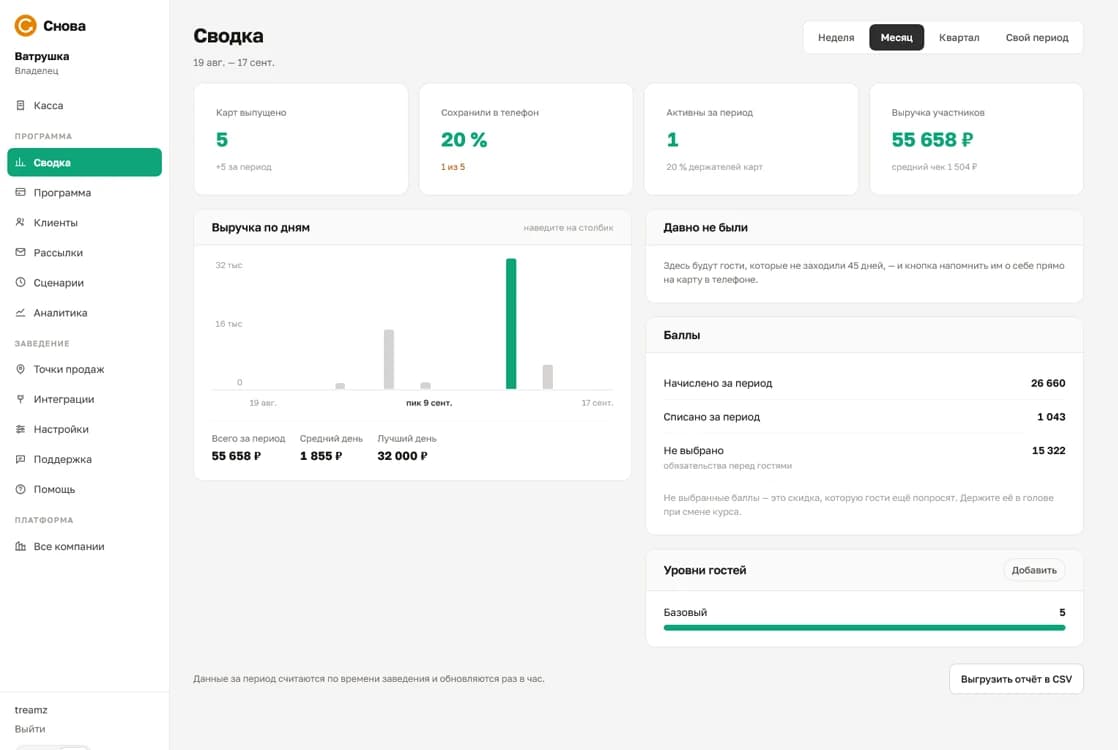This screenshot has height=750, width=1118.
Task: Click the Лучший день value 32 000 ₽
Action: pos(402,456)
